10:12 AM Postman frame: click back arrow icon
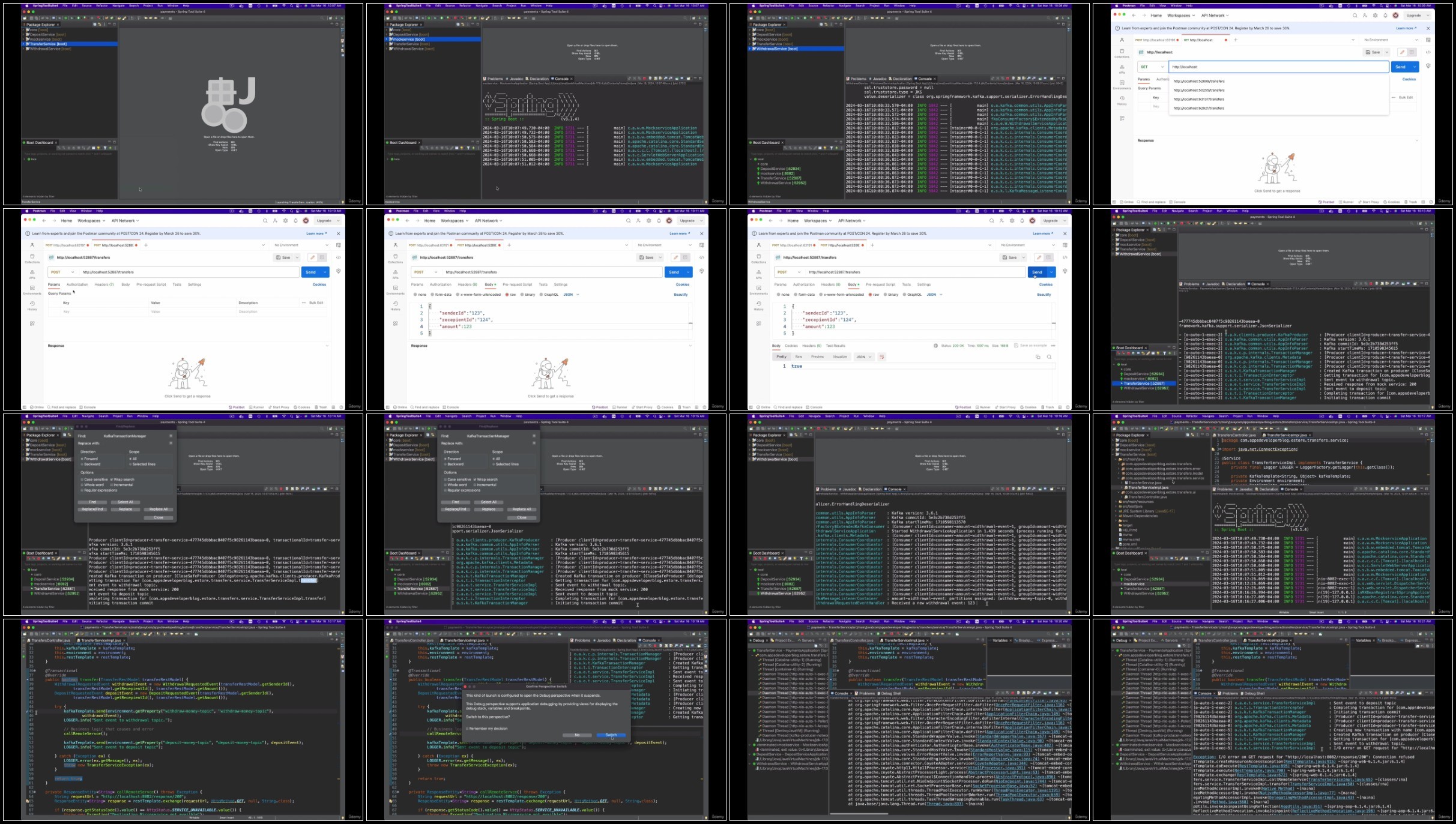The width and height of the screenshot is (1456, 824). [x=770, y=221]
